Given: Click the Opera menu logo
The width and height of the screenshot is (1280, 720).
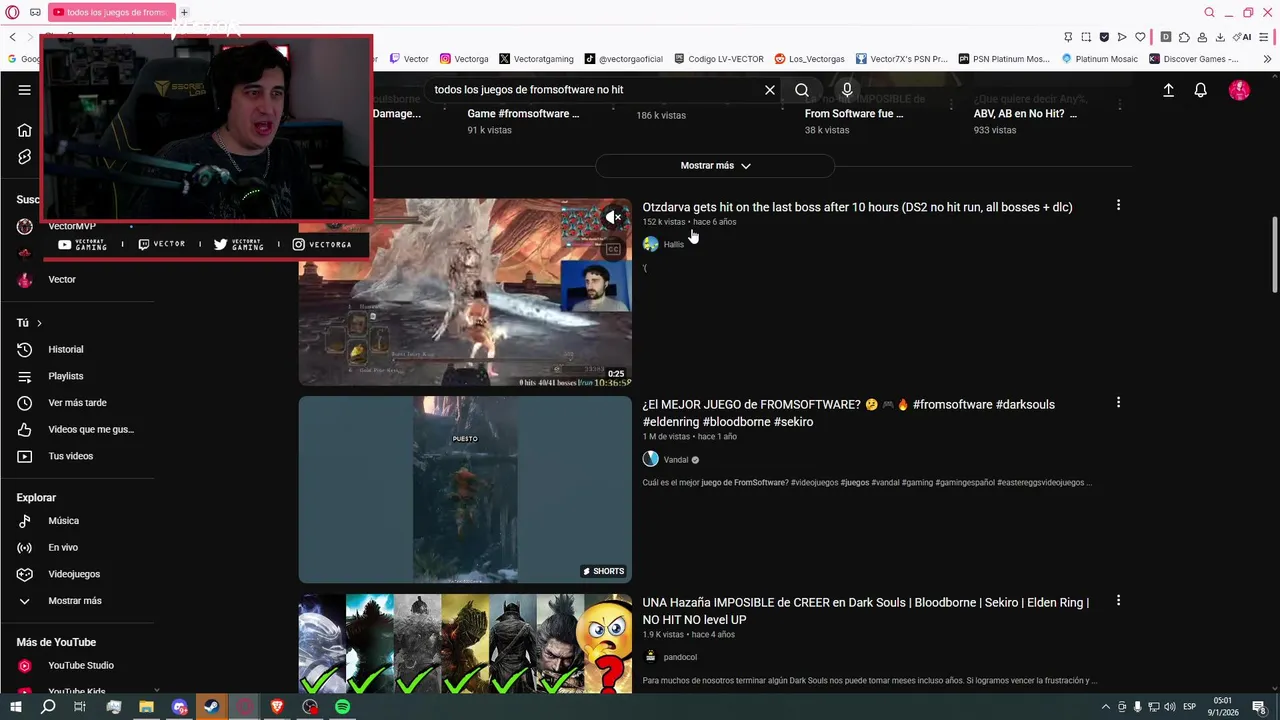Looking at the screenshot, I should 12,12.
